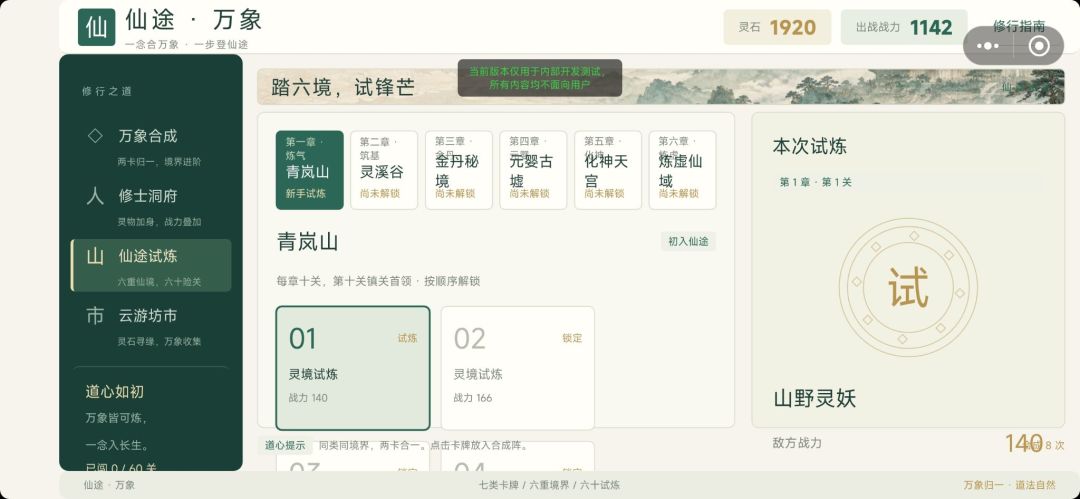The image size is (1080, 499).
Task: Click the 初入仙途 tag
Action: 688,241
